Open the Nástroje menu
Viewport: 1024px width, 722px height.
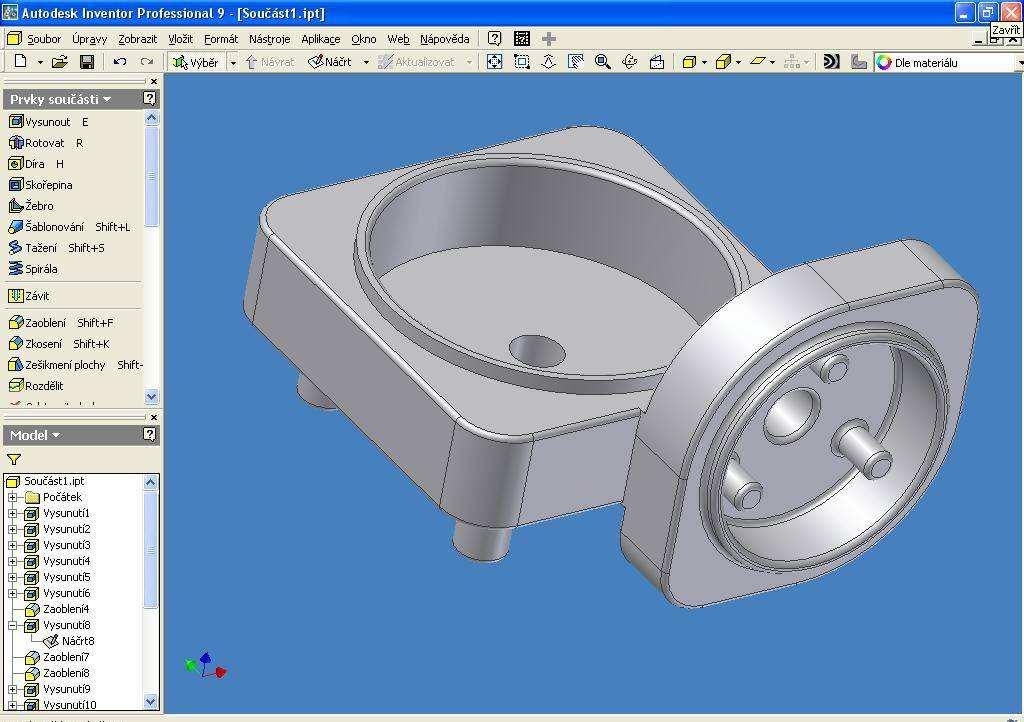(269, 39)
